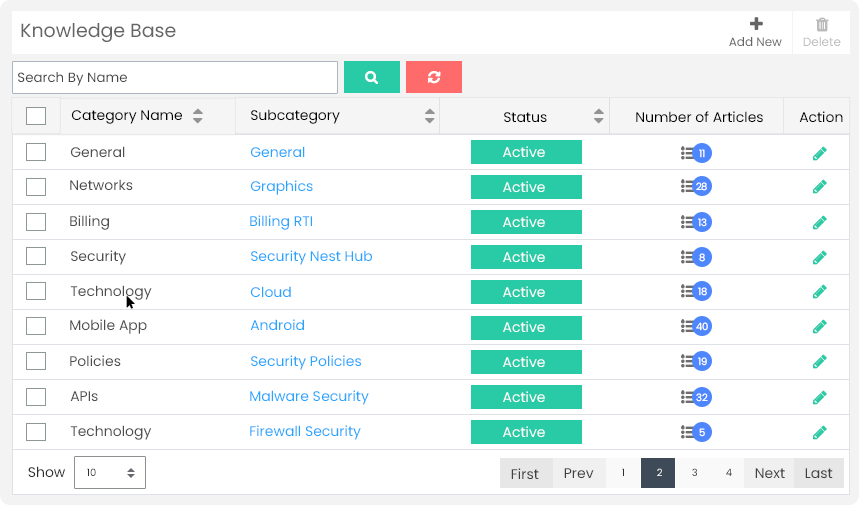
Task: Click the Add New plus icon
Action: (756, 24)
